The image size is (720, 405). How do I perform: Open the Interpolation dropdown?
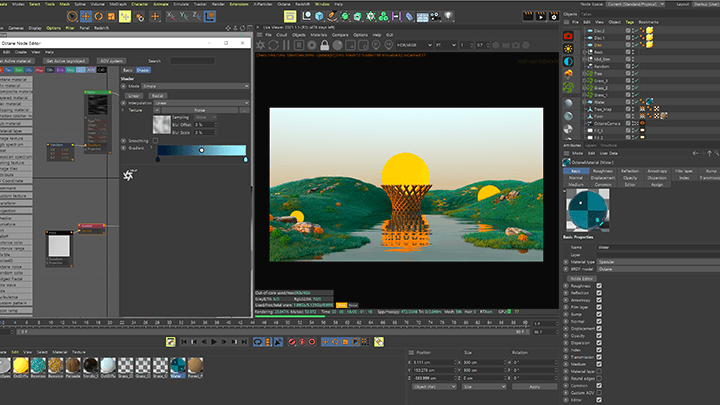pyautogui.click(x=202, y=103)
